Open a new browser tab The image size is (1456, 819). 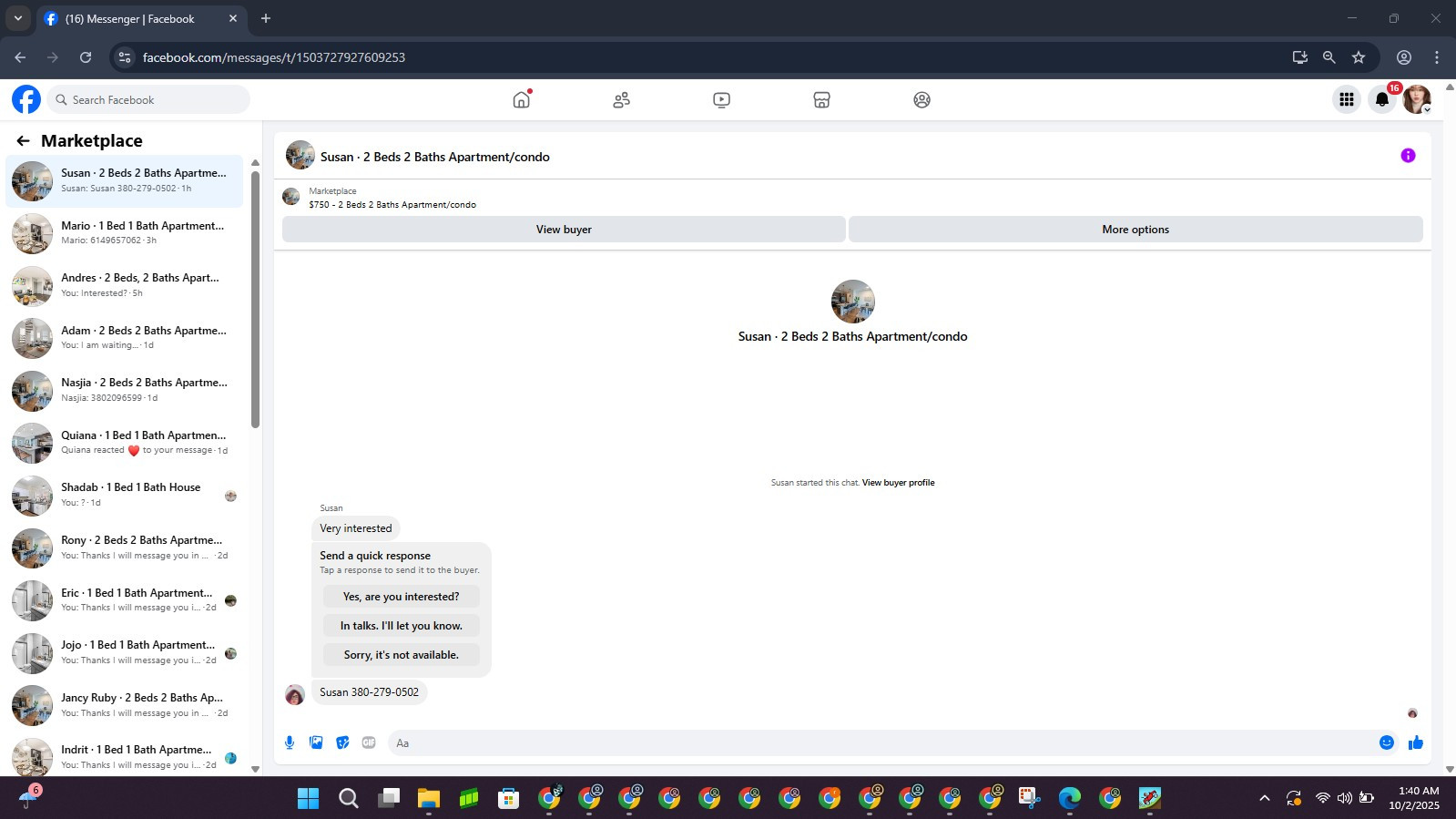(266, 18)
